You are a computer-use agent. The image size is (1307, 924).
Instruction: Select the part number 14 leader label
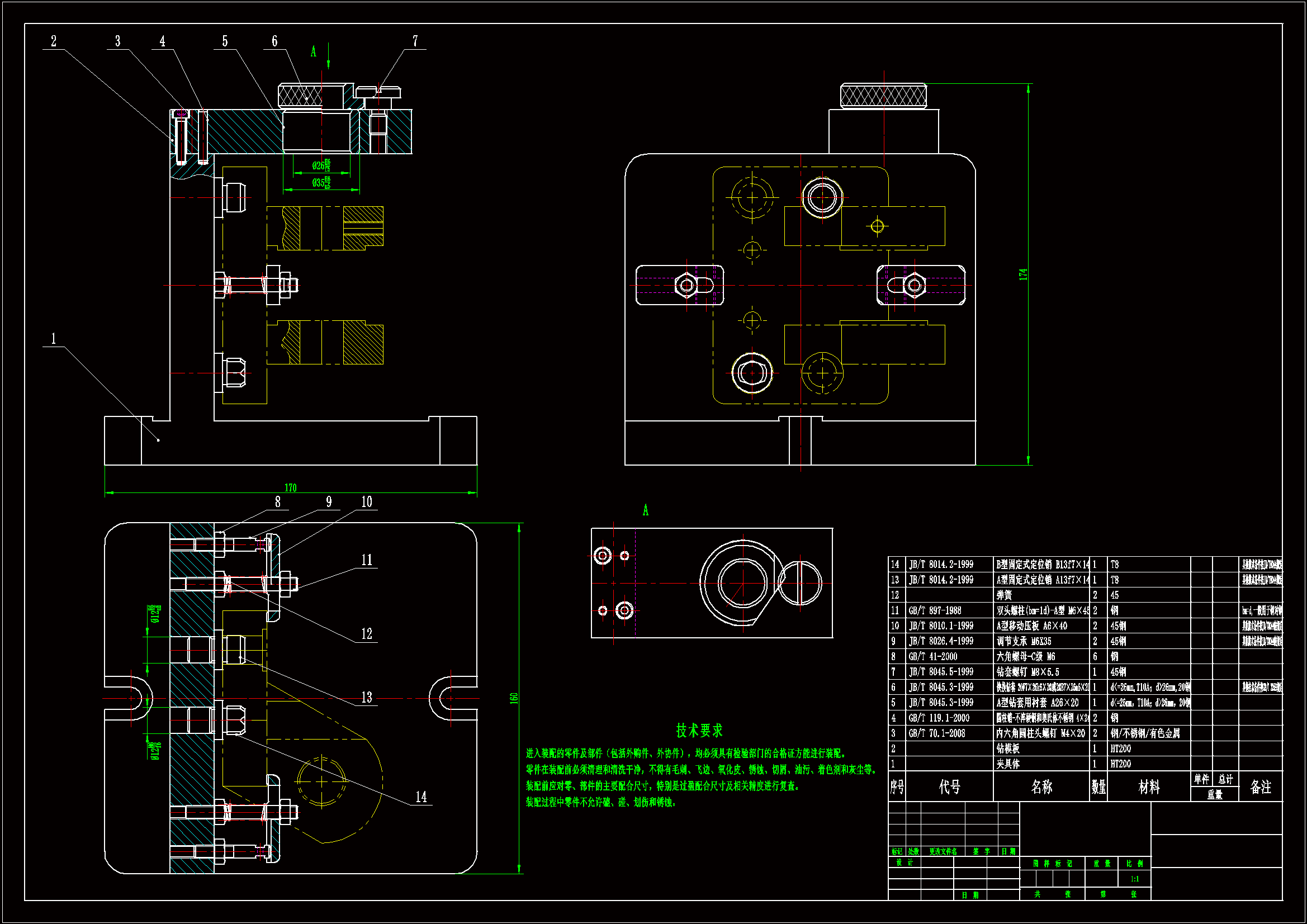click(x=421, y=797)
